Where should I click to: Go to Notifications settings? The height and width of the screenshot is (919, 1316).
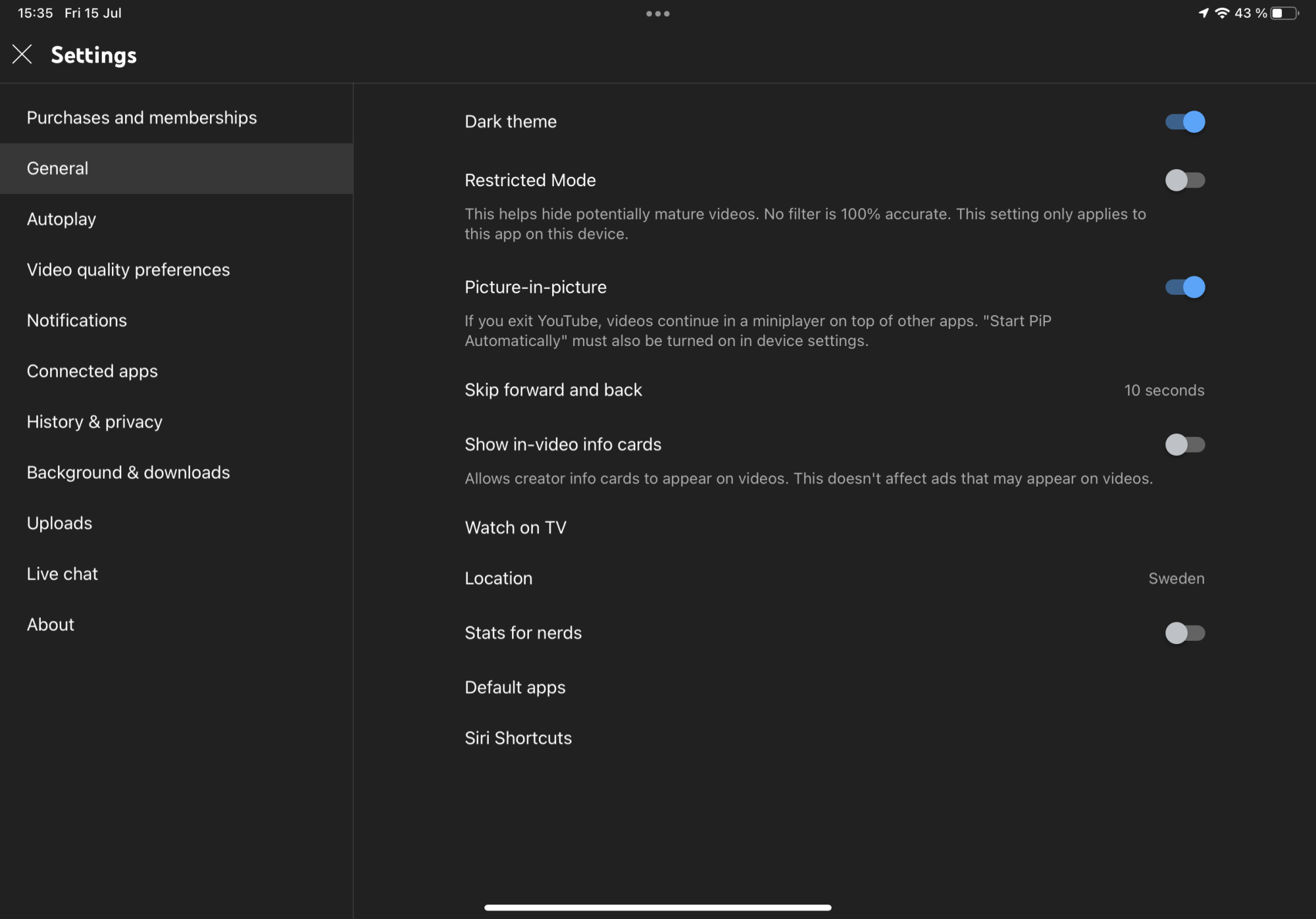click(x=77, y=320)
